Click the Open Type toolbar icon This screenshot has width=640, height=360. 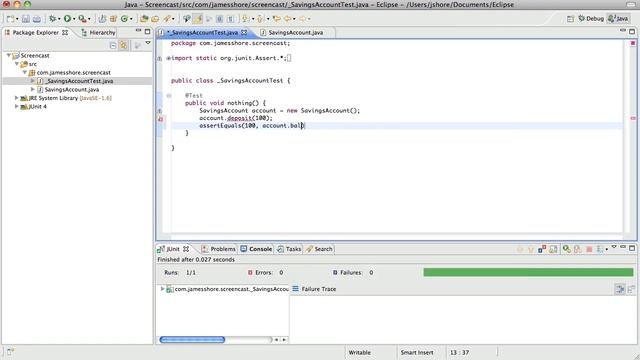pos(144,19)
